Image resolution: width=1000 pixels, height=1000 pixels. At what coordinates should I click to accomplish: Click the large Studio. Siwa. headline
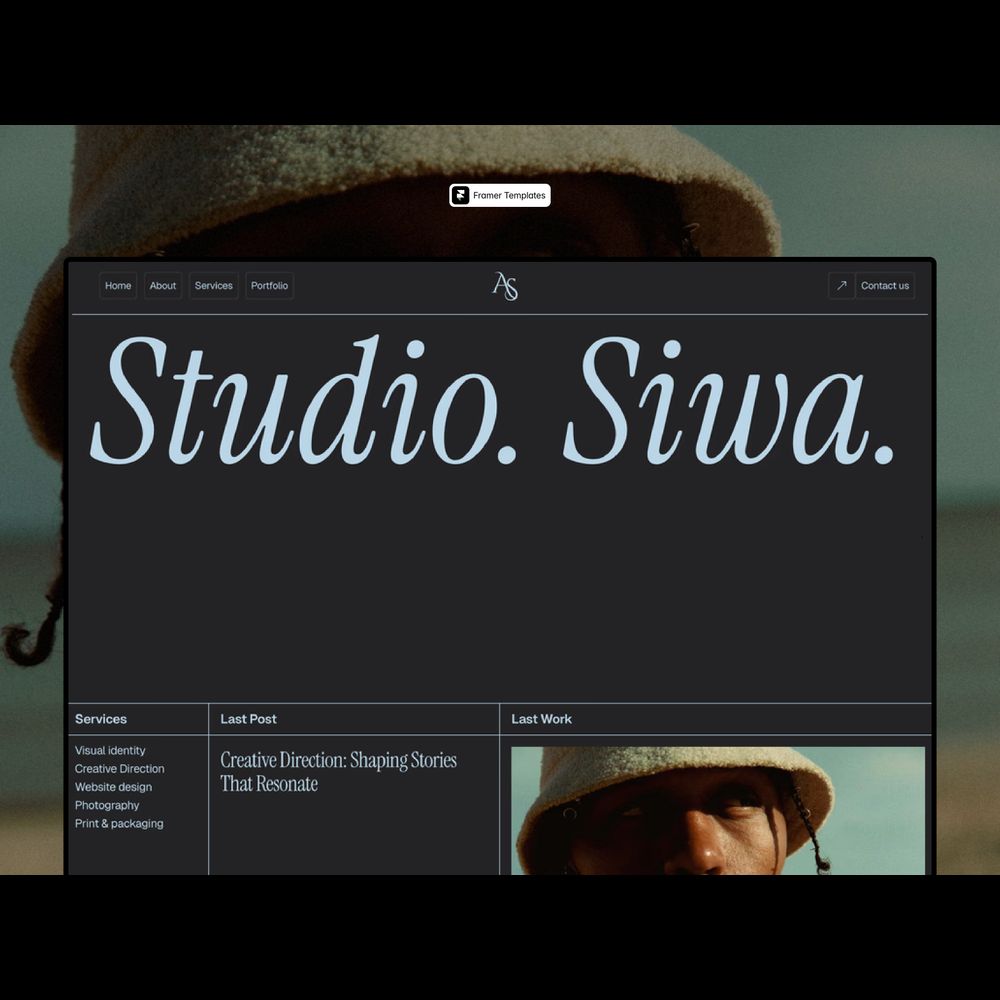[493, 402]
